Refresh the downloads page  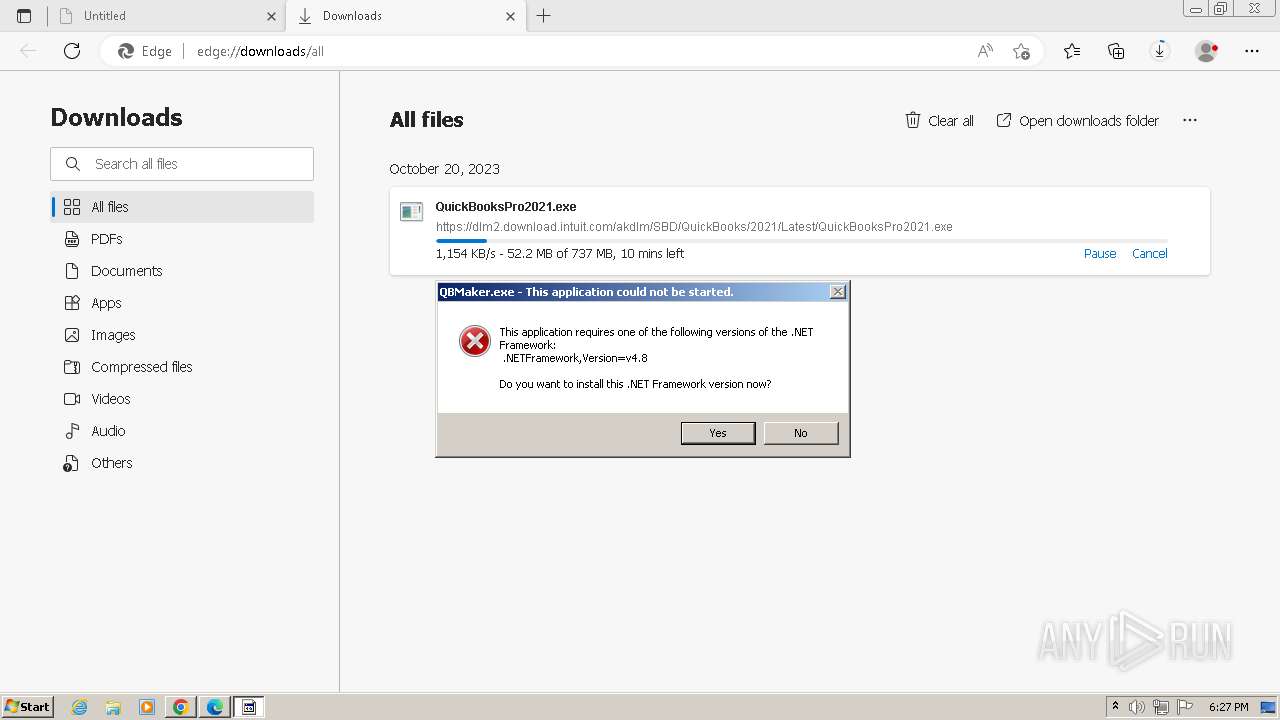pos(72,51)
